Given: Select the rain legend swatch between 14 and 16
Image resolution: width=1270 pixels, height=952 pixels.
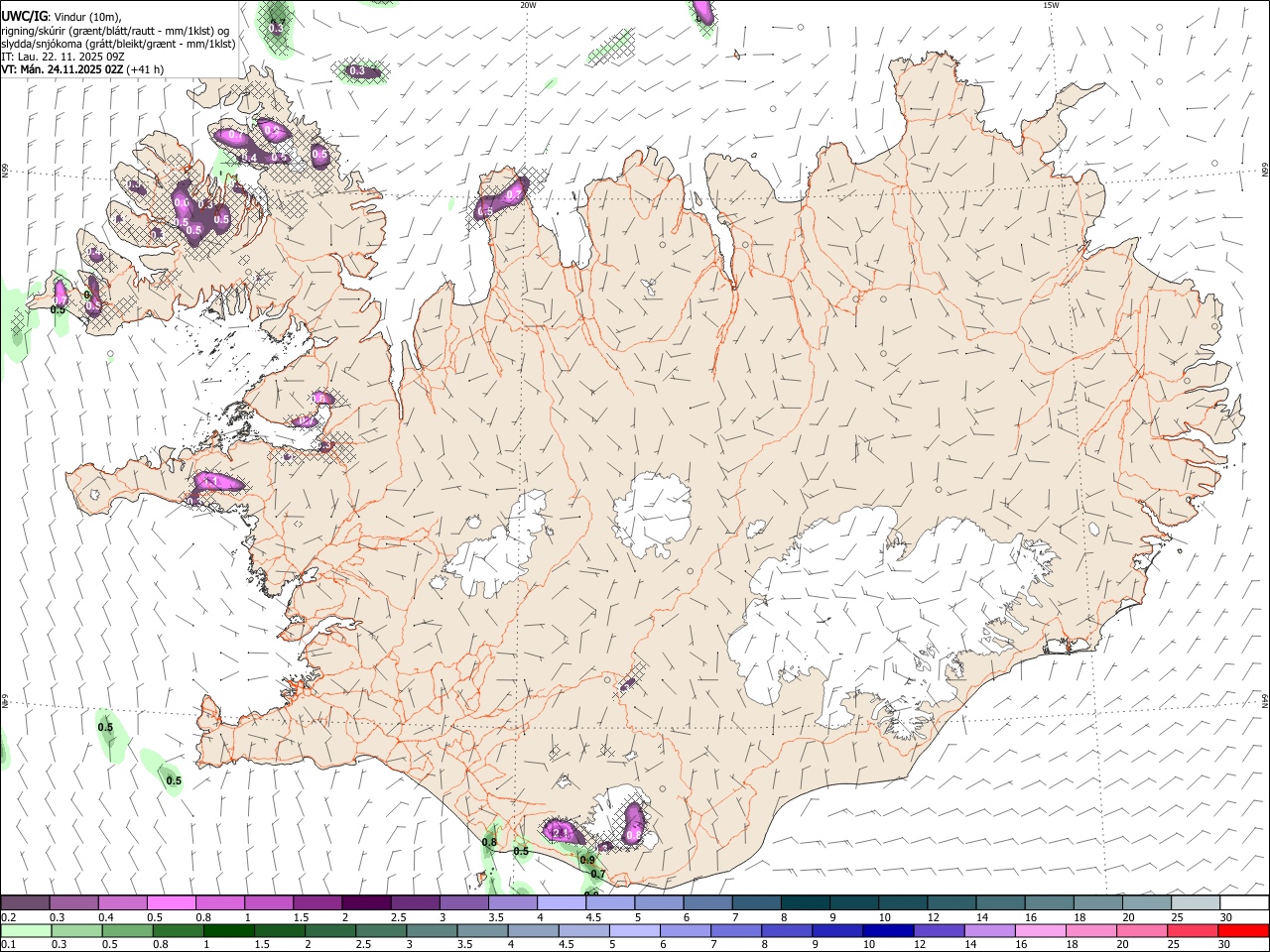Looking at the screenshot, I should [x=989, y=930].
